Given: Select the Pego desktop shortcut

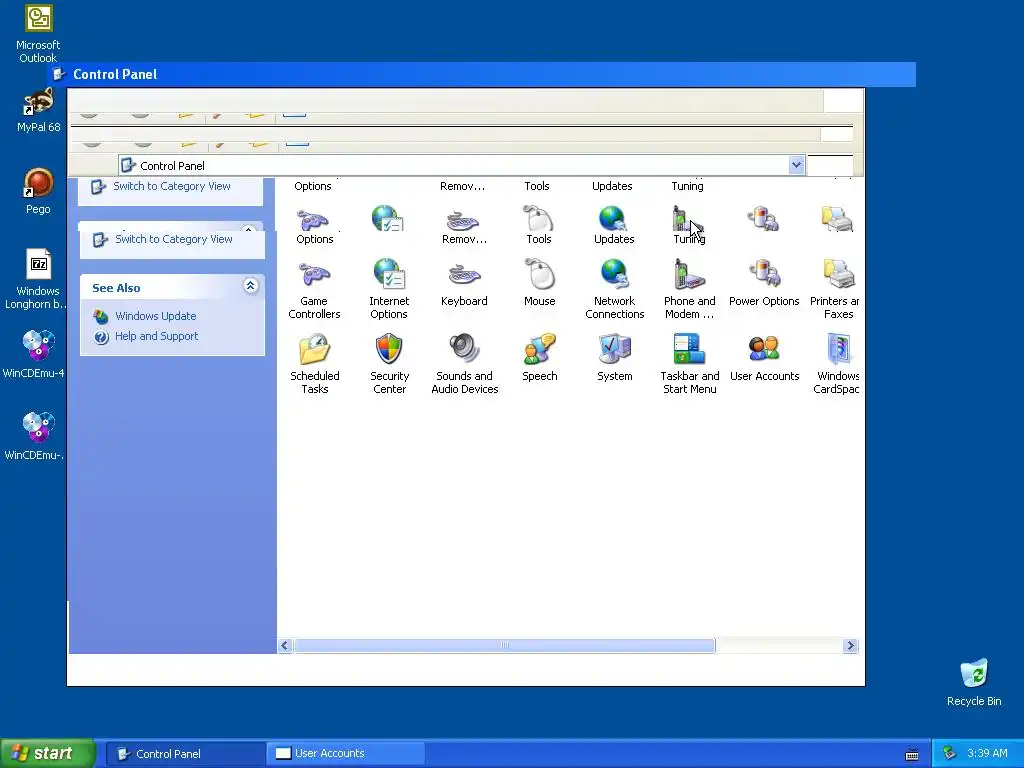Looking at the screenshot, I should [38, 191].
